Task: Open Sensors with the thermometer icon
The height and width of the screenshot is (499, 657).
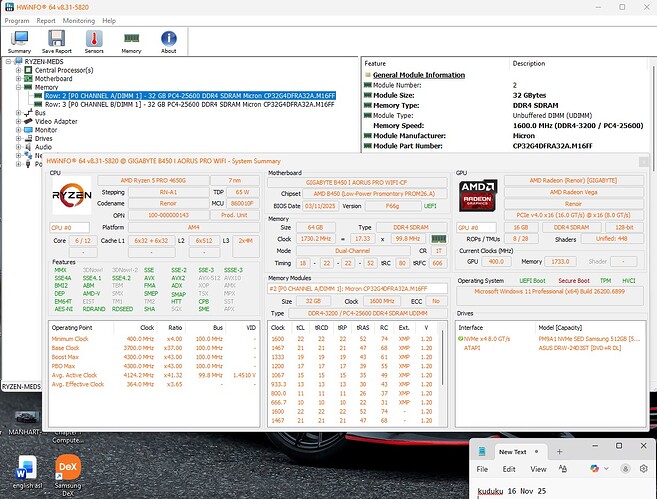Action: (94, 40)
